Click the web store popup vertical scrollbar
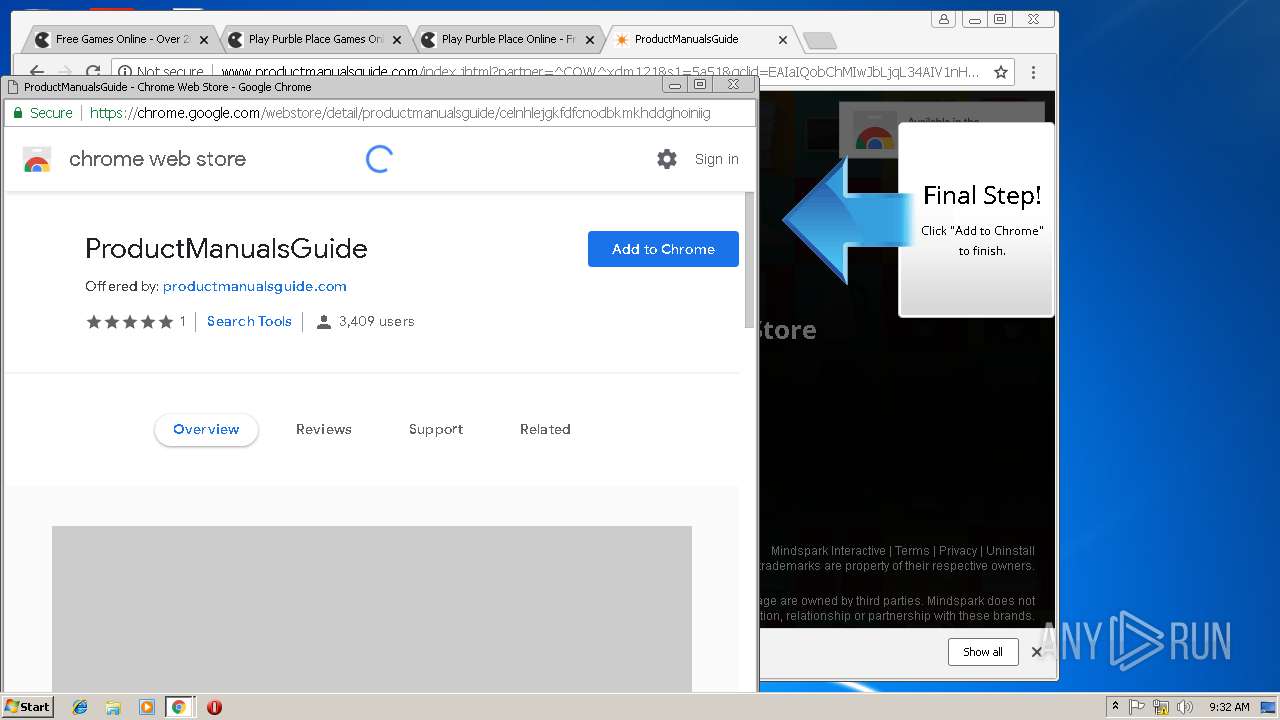Viewport: 1280px width, 720px height. [750, 260]
